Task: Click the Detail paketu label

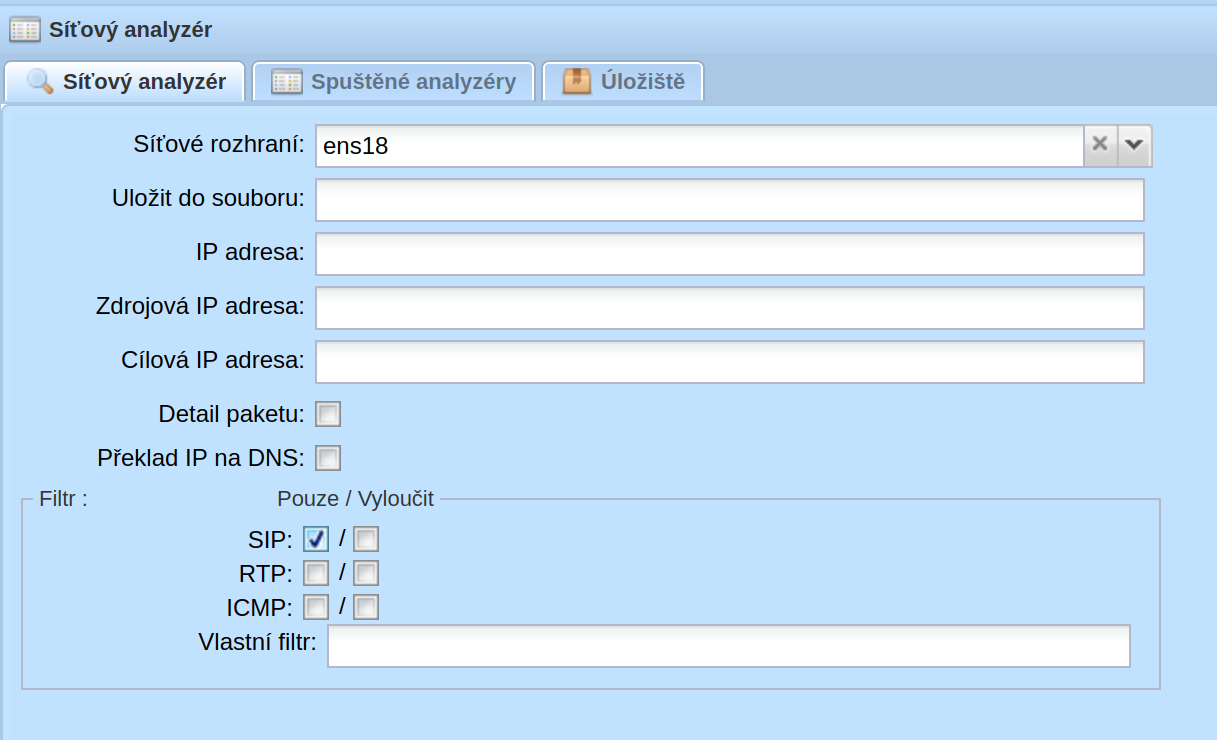Action: (232, 413)
